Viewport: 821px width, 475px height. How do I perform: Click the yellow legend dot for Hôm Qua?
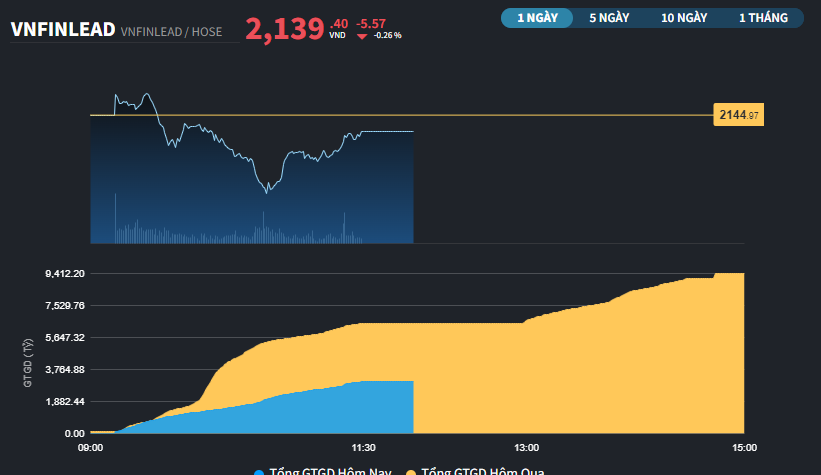coord(411,472)
